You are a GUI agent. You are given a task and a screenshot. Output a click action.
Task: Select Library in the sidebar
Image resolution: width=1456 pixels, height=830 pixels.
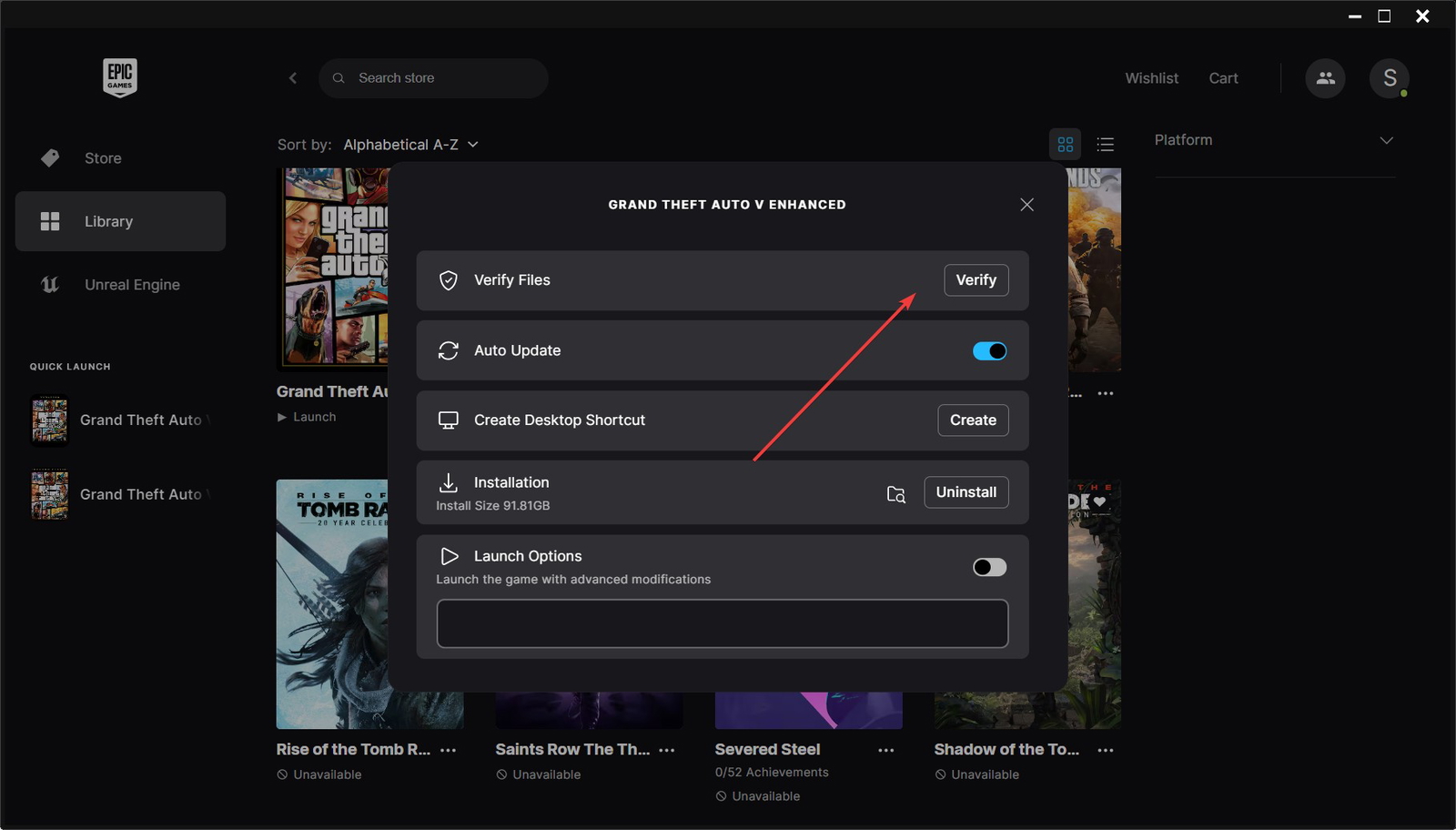tap(108, 220)
